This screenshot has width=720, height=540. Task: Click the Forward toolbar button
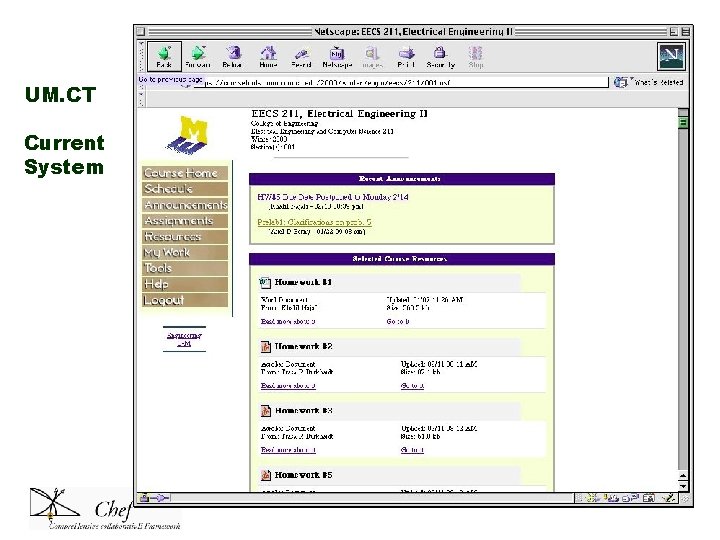tap(198, 57)
